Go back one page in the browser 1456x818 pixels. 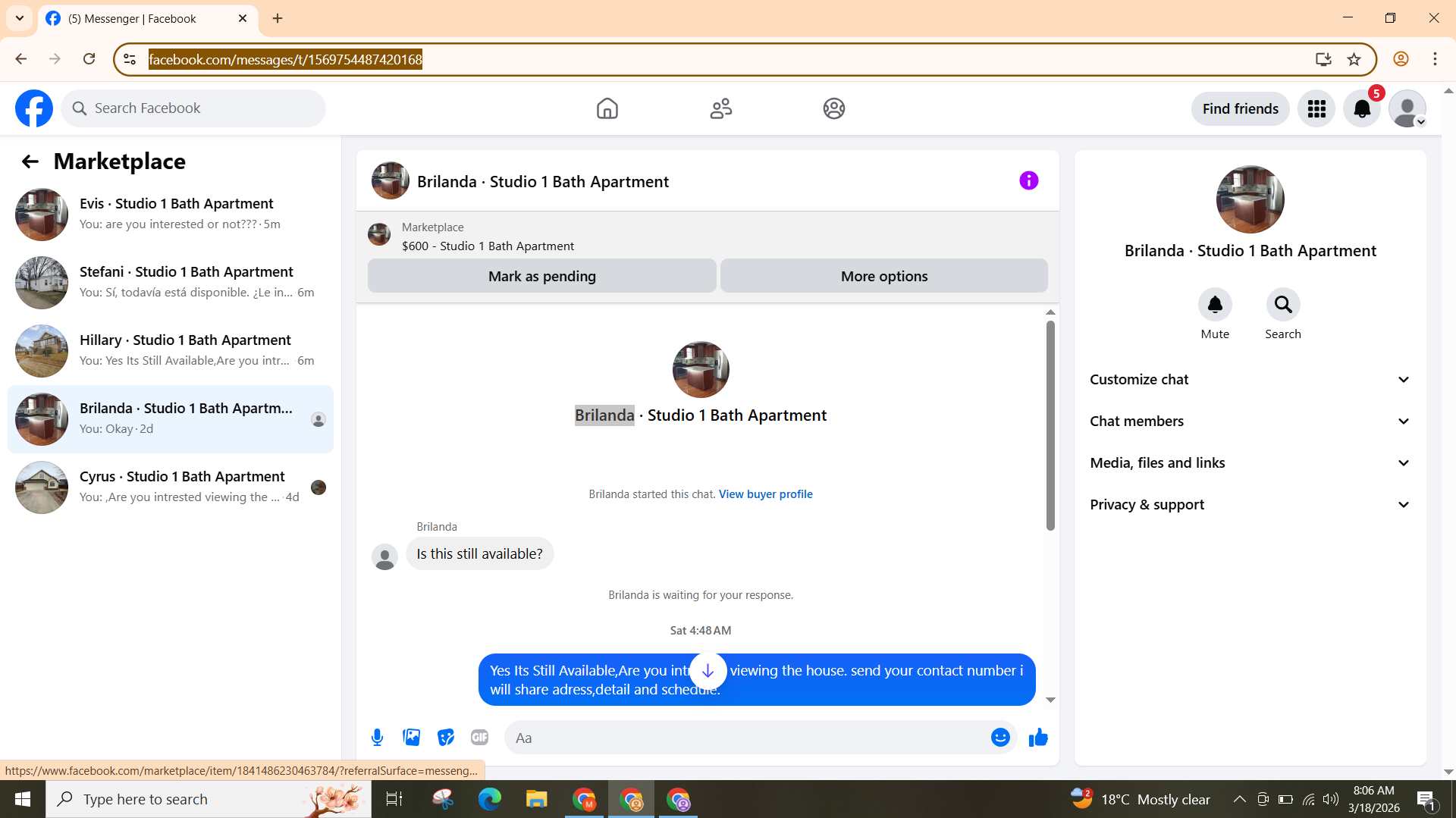pyautogui.click(x=20, y=59)
